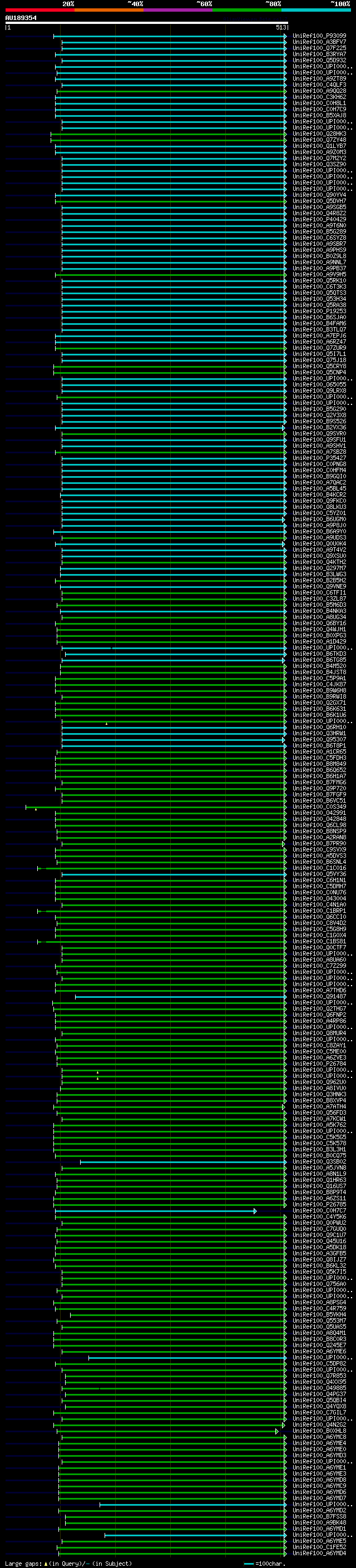Click UniRef100_Q5VY36 hit
356x1568 pixels.
319,874
